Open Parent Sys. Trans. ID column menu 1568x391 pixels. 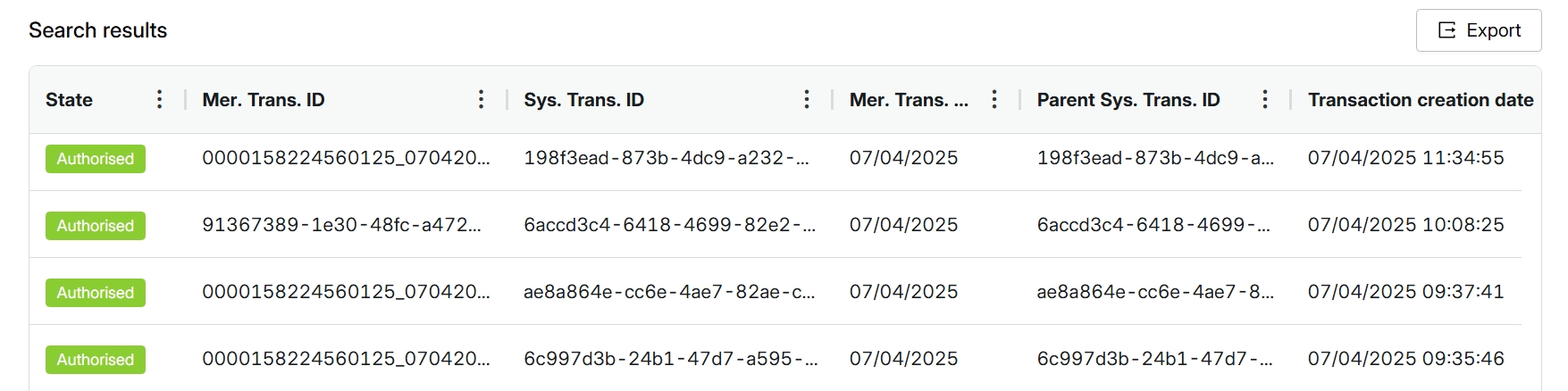1264,99
